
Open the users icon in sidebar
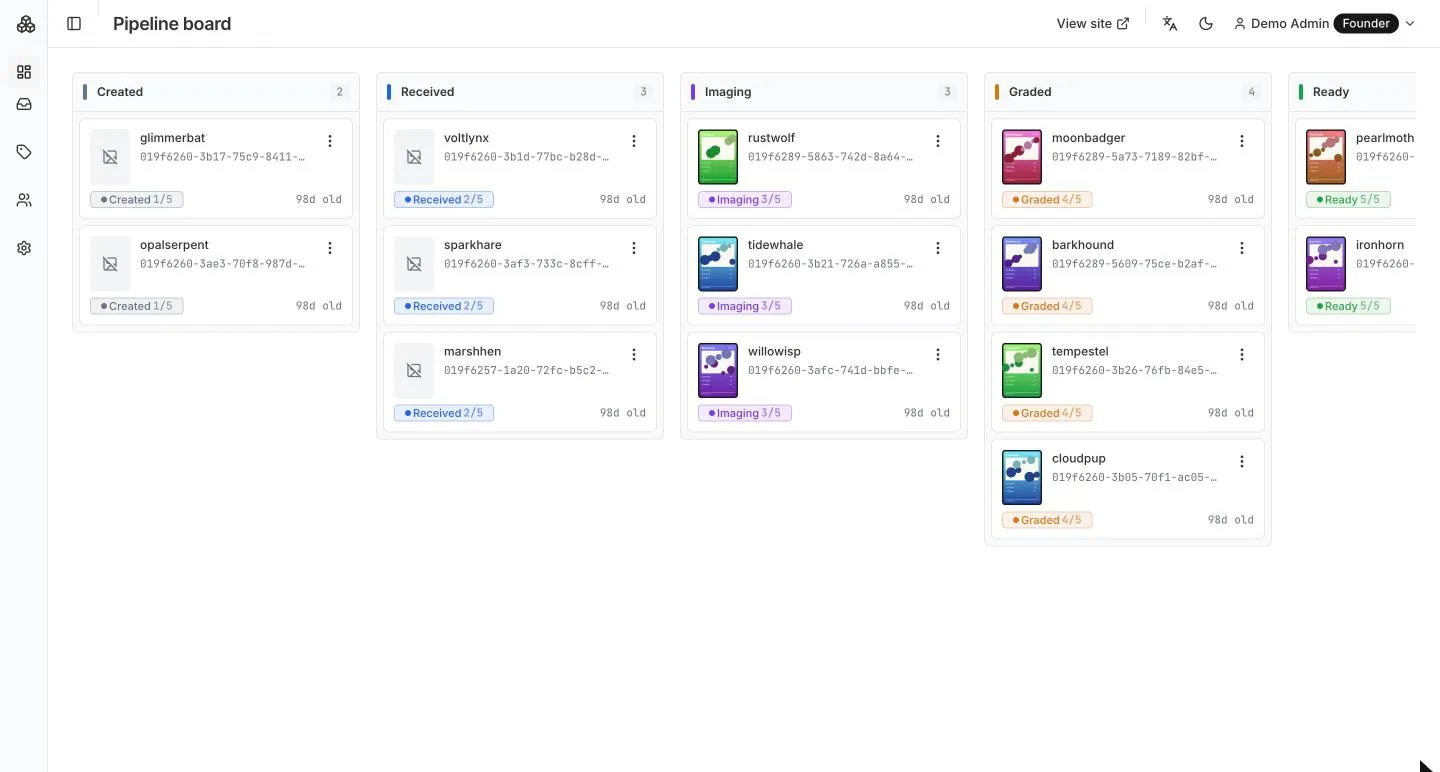24,200
